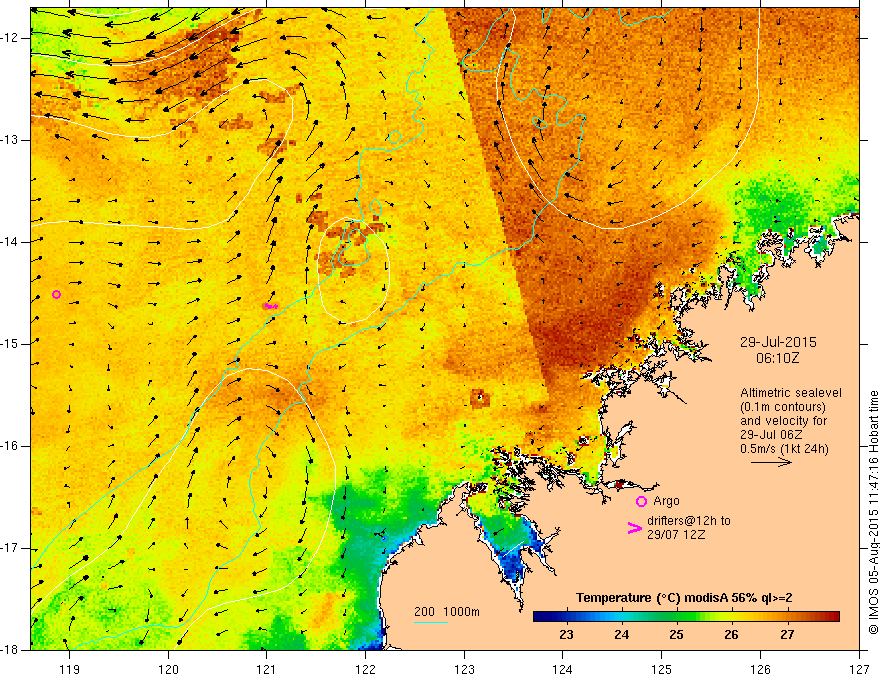Screen dimensions: 880x680
Task: Click the closed white sea-level contour eddy near 122E
Action: pos(354,270)
